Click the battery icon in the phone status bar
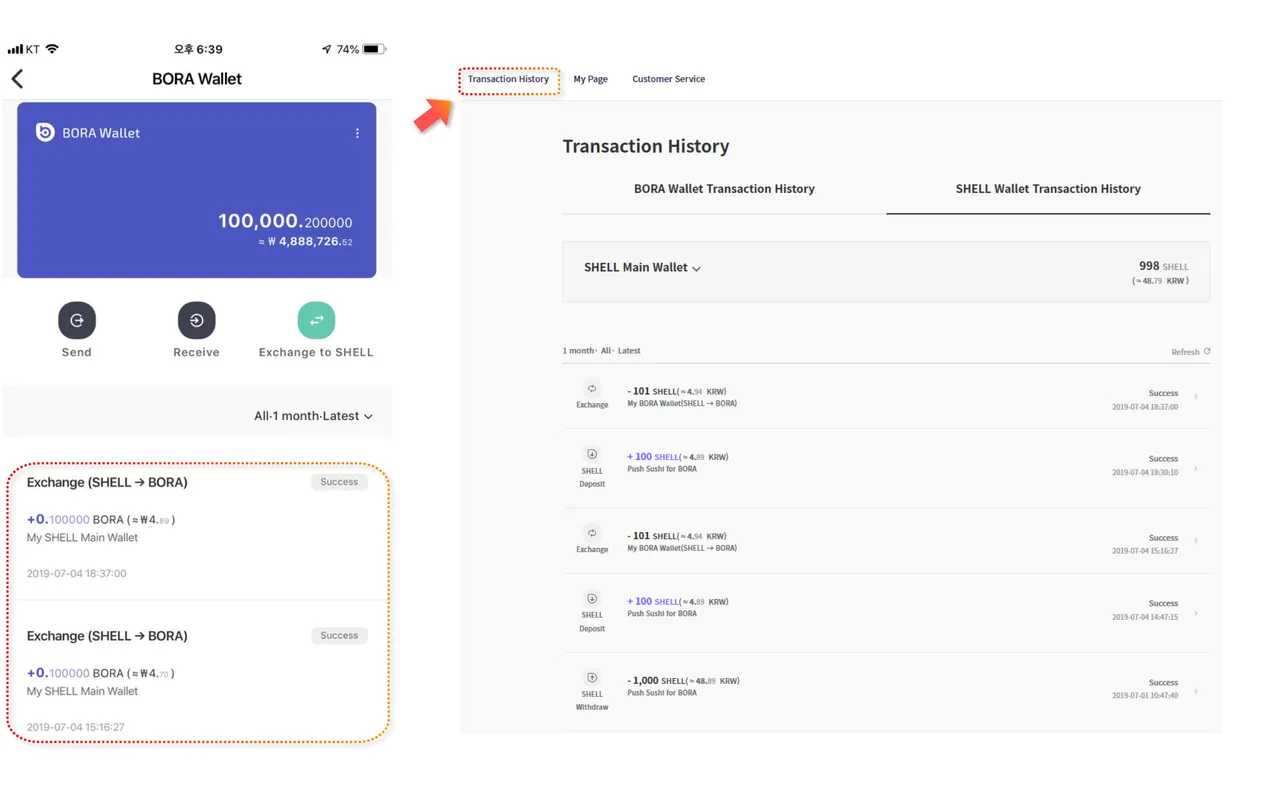 [x=374, y=49]
